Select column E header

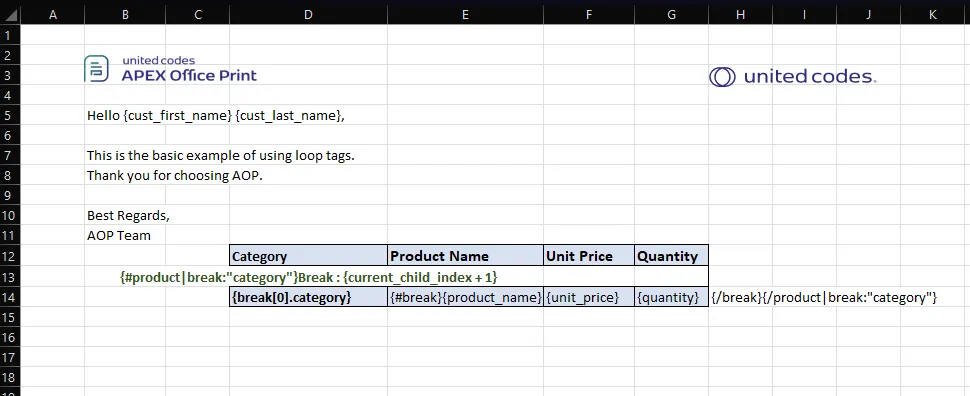tap(465, 15)
